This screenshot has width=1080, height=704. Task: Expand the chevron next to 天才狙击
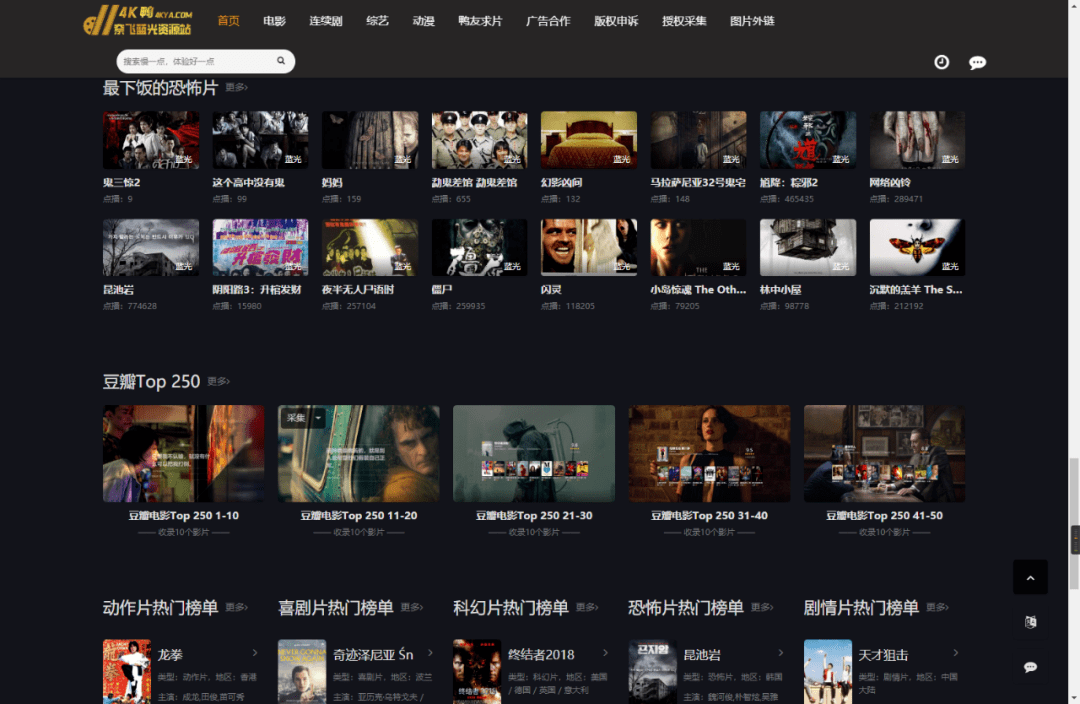pyautogui.click(x=956, y=652)
